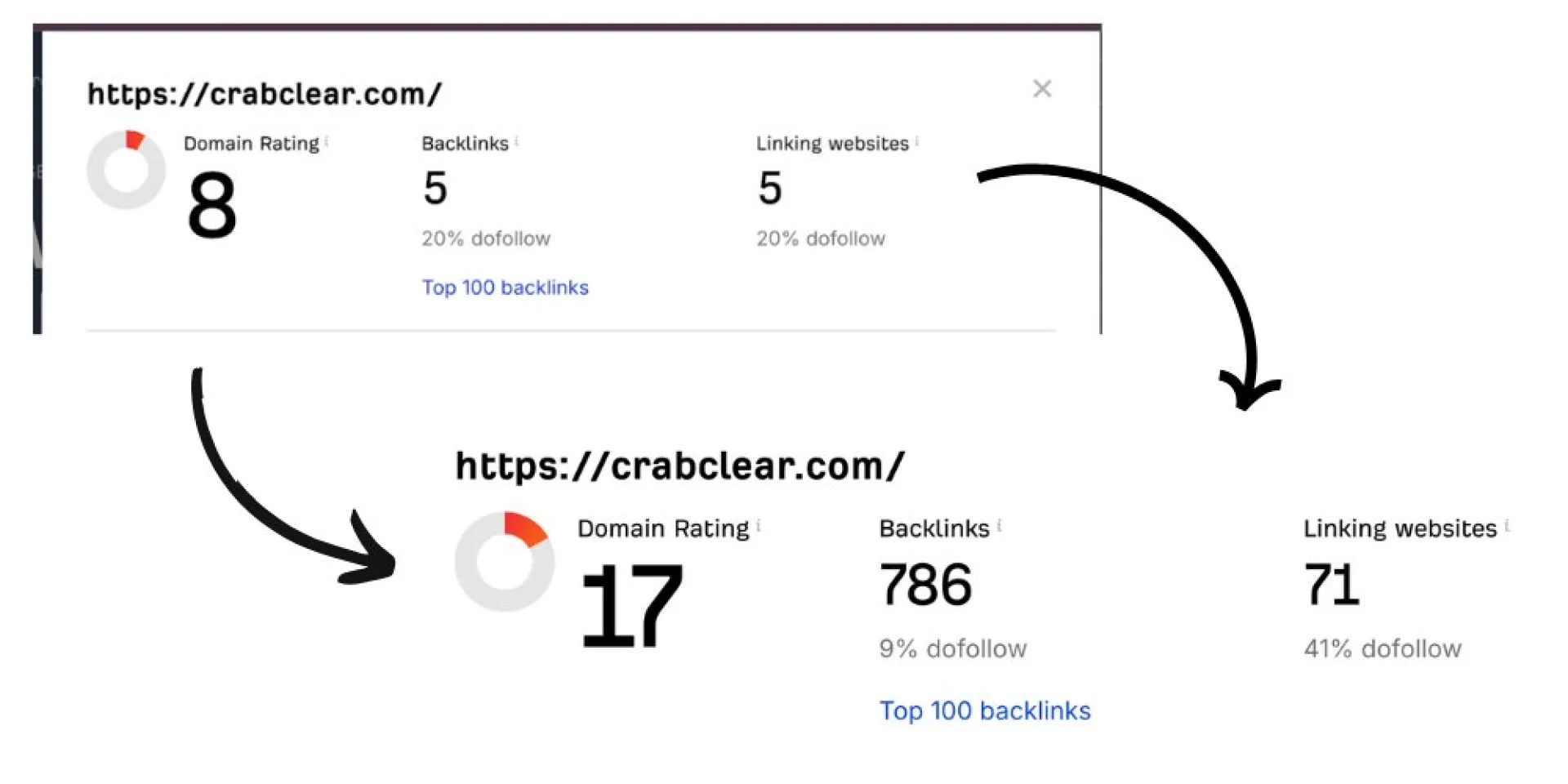Viewport: 1568px width, 784px height.
Task: Click the large Domain Rating value 17
Action: coord(630,605)
